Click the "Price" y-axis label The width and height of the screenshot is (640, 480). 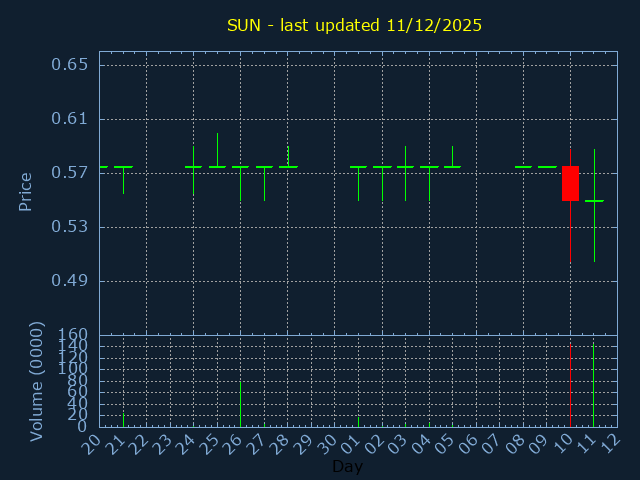(x=26, y=191)
